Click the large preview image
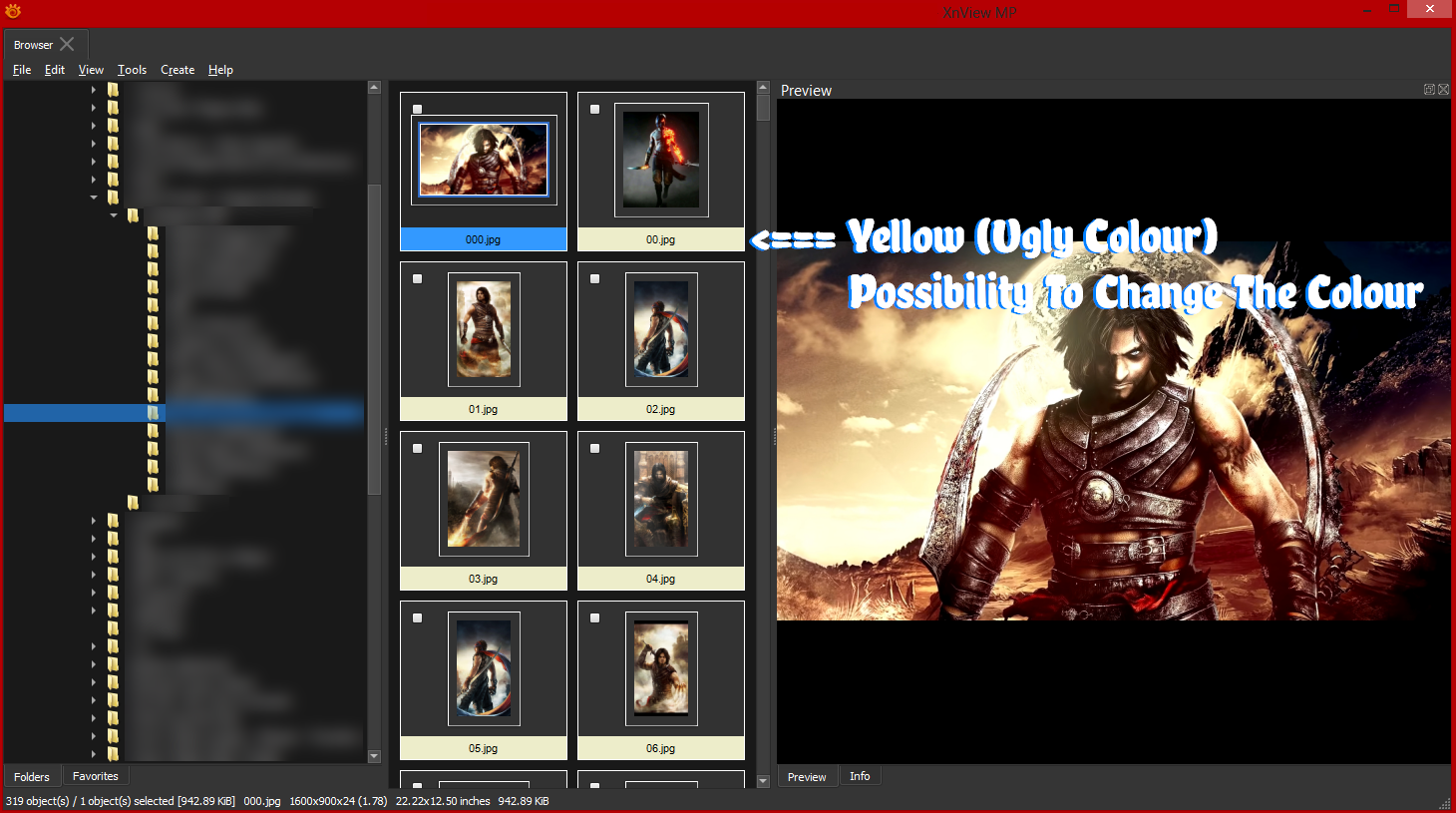 coord(1114,430)
